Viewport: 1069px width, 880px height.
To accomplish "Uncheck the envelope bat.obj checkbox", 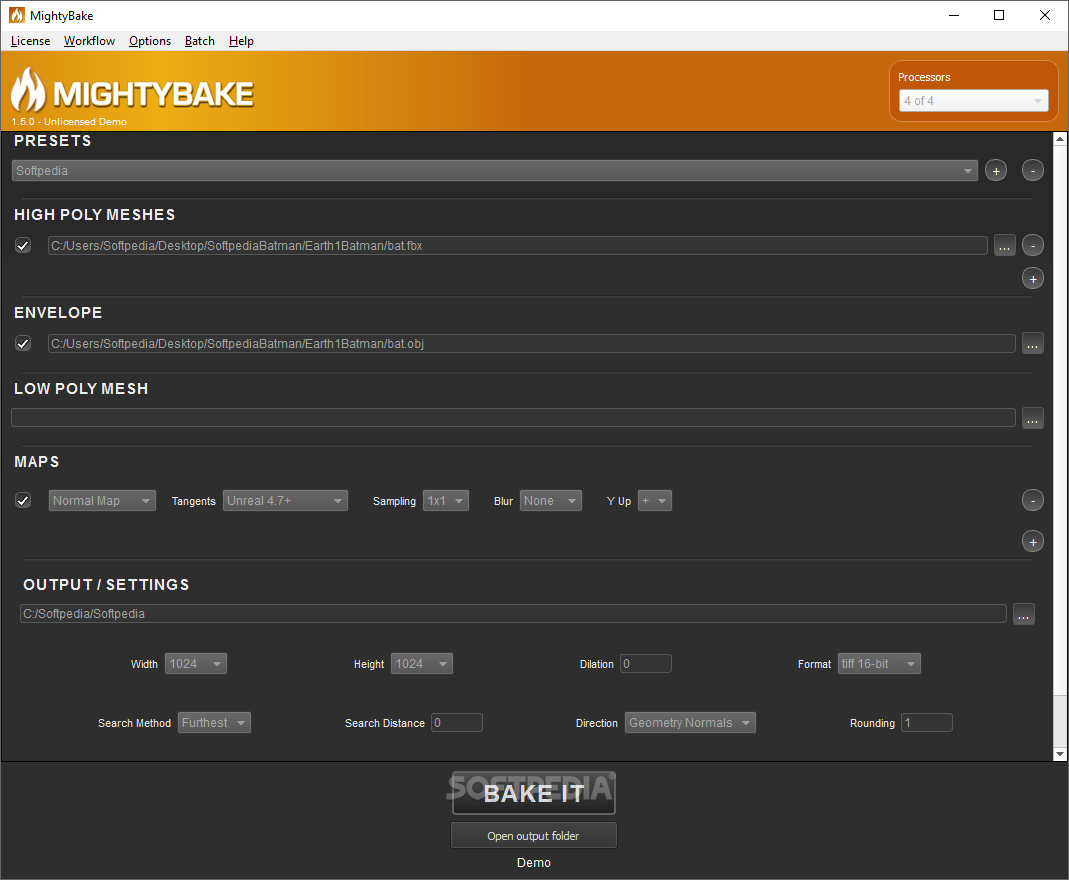I will 23,344.
